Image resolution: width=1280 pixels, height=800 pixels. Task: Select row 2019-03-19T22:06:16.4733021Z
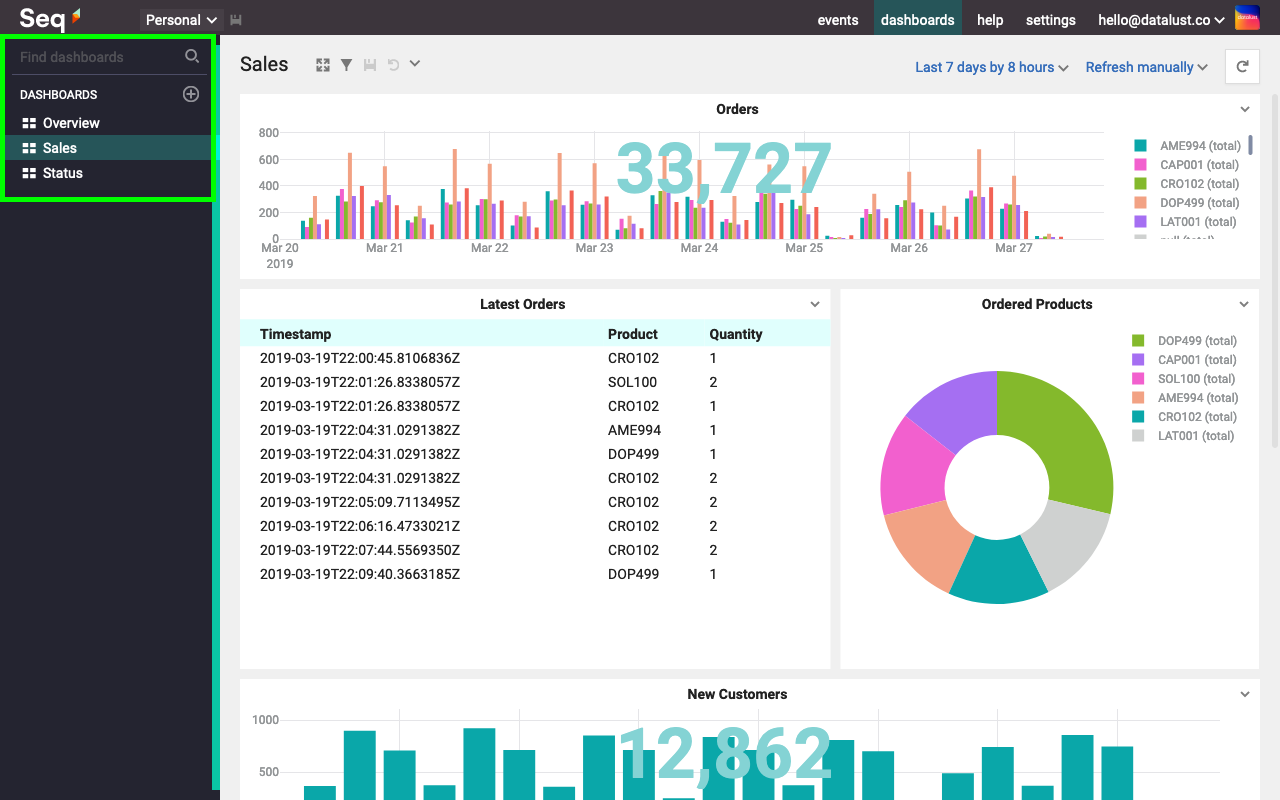(x=535, y=526)
